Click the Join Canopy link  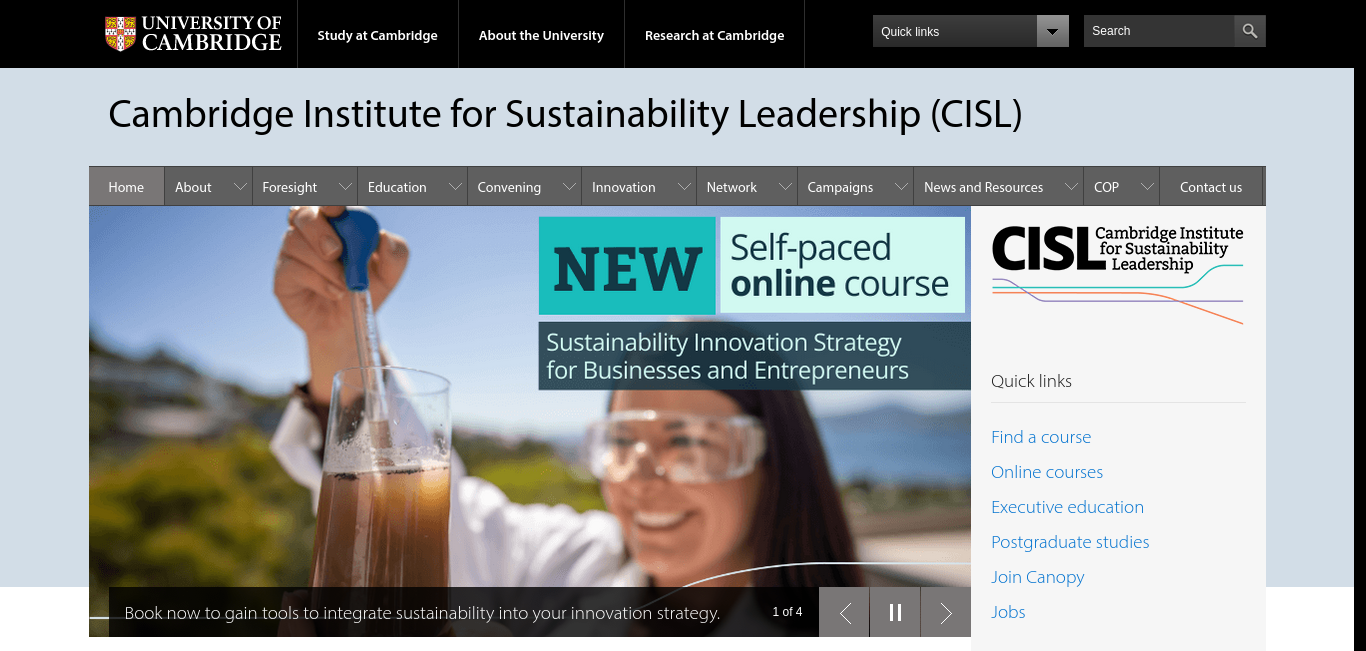coord(1037,577)
